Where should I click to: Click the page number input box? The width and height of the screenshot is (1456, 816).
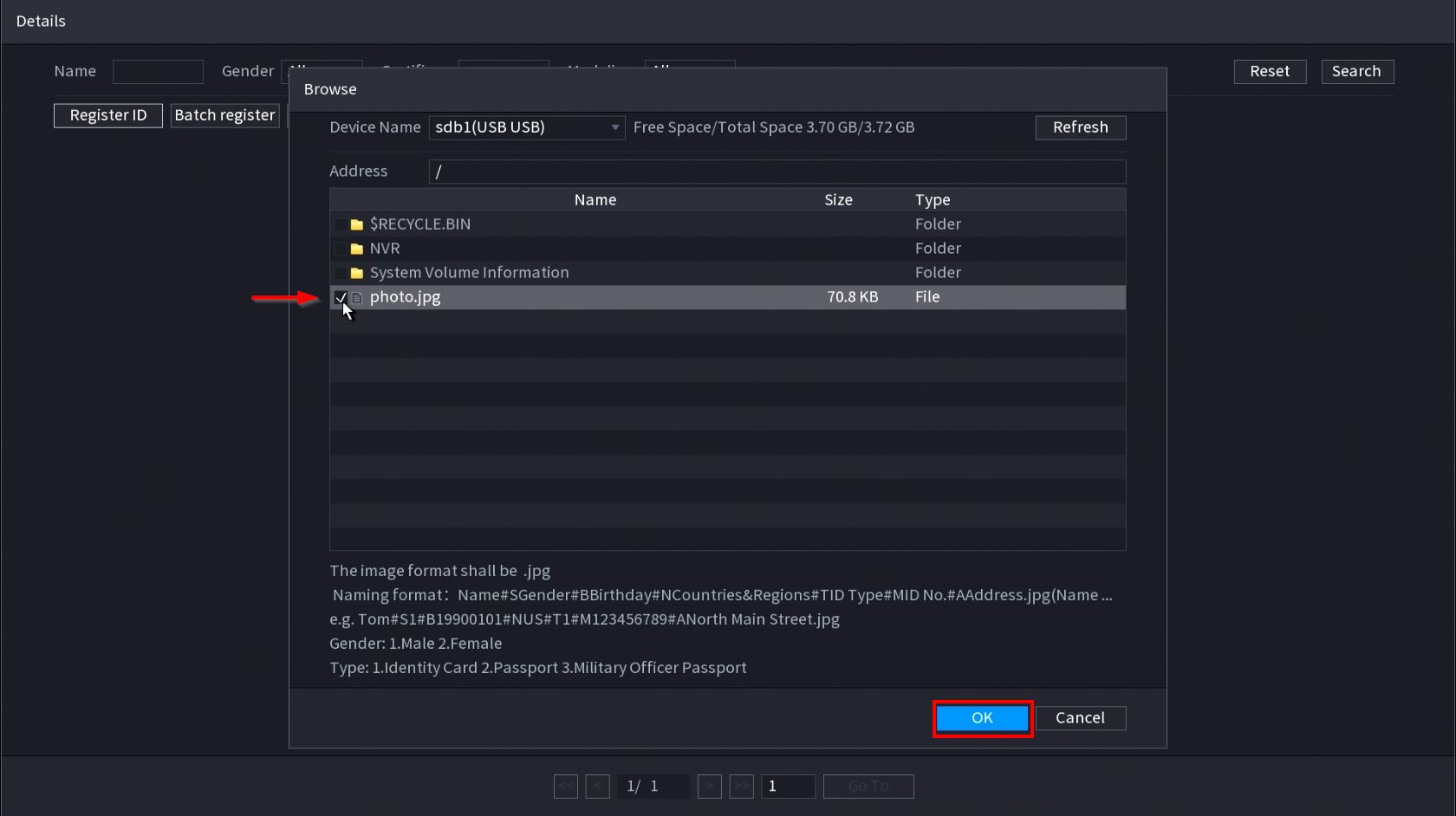(787, 786)
